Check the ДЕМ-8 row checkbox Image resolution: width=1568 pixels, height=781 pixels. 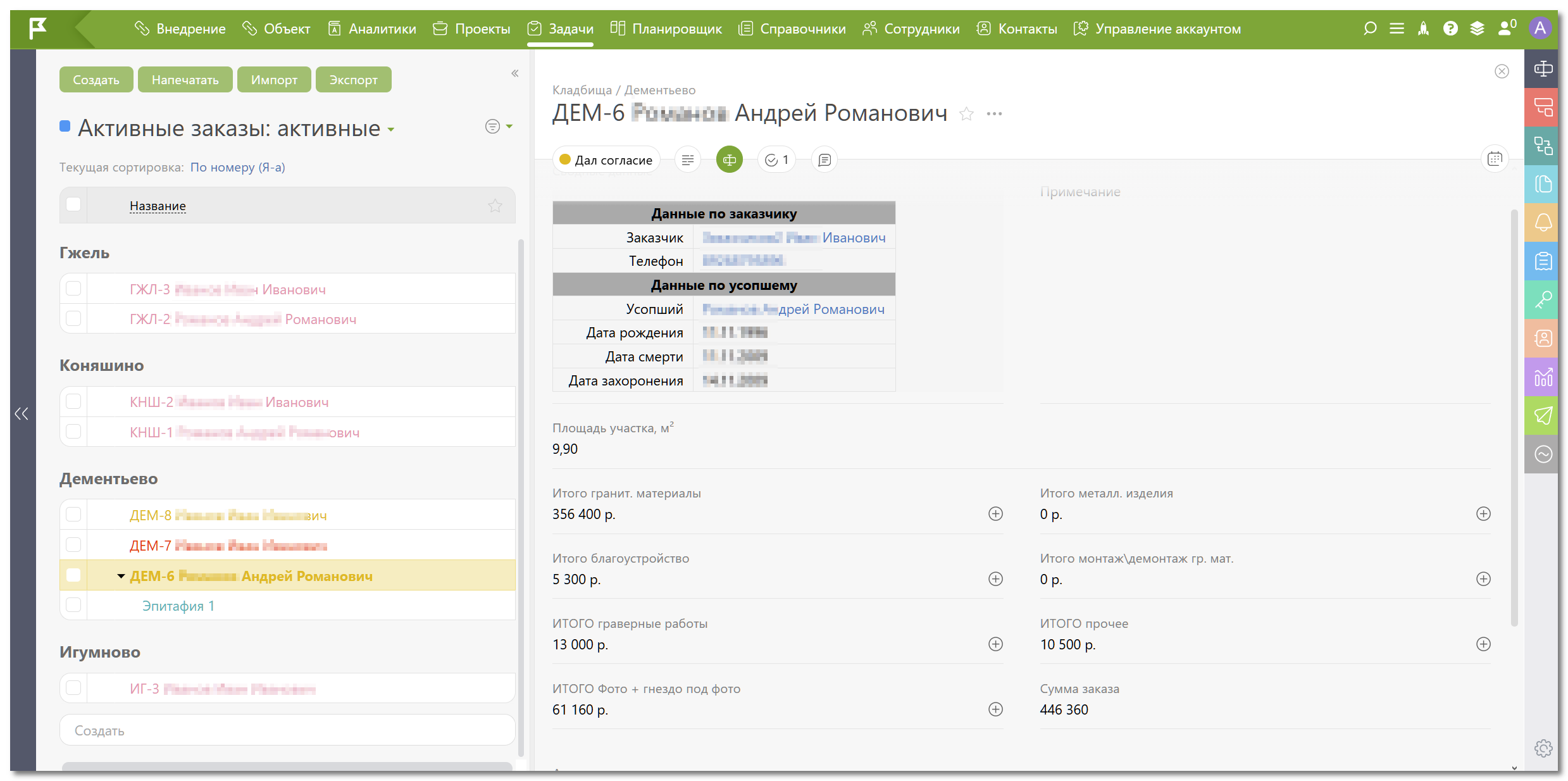73,515
